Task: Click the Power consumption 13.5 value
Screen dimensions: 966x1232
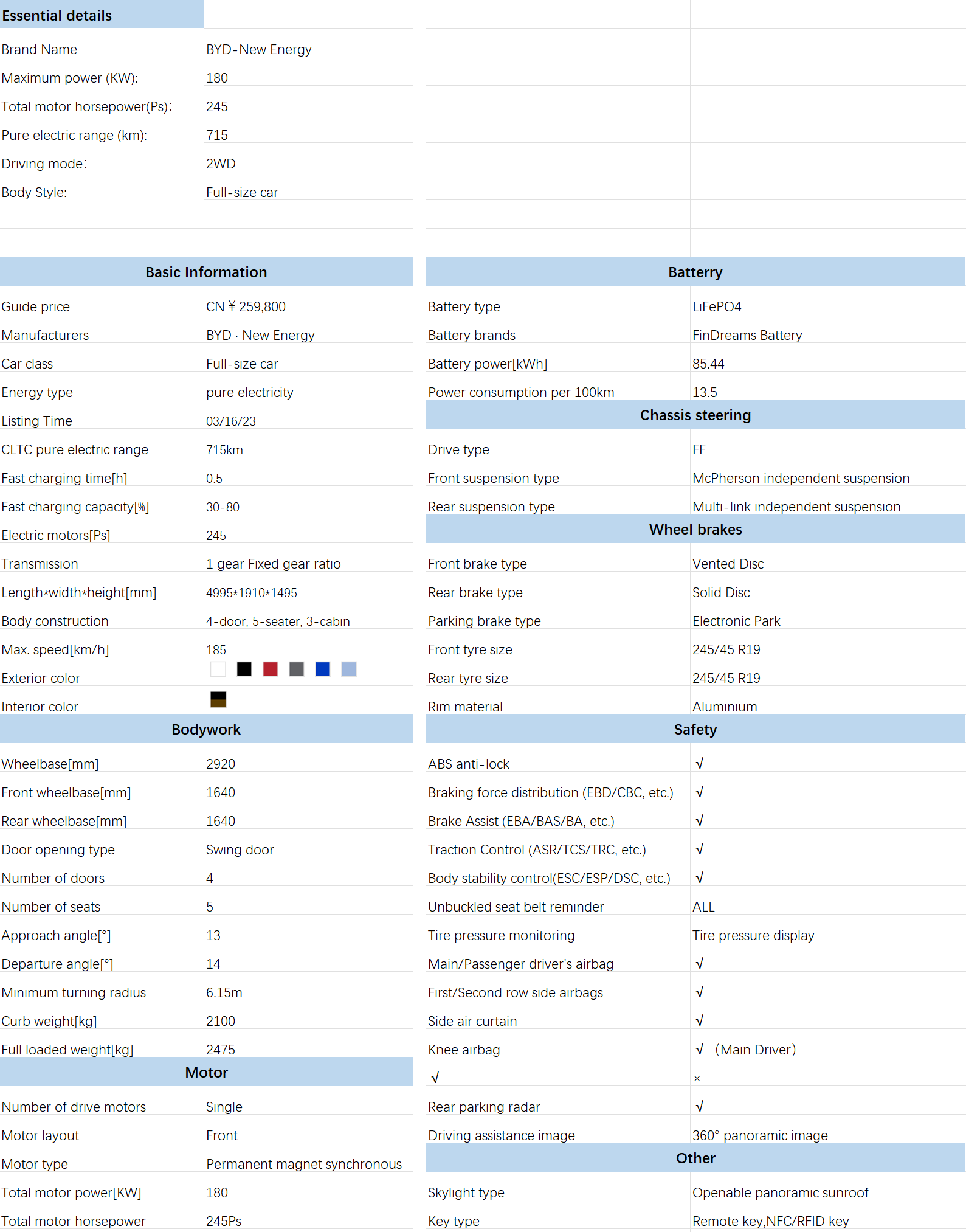Action: click(x=705, y=392)
